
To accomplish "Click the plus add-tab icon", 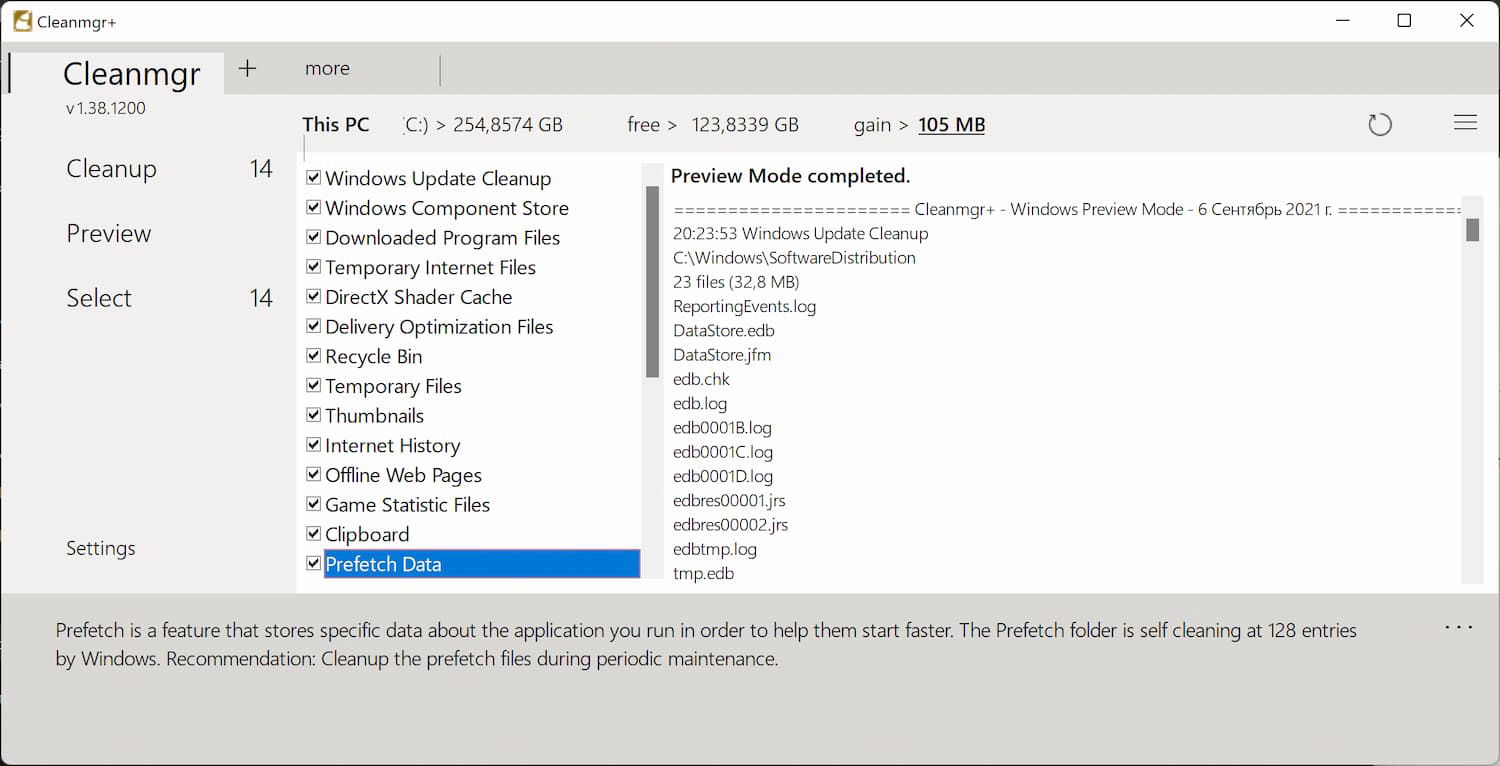I will [x=247, y=68].
